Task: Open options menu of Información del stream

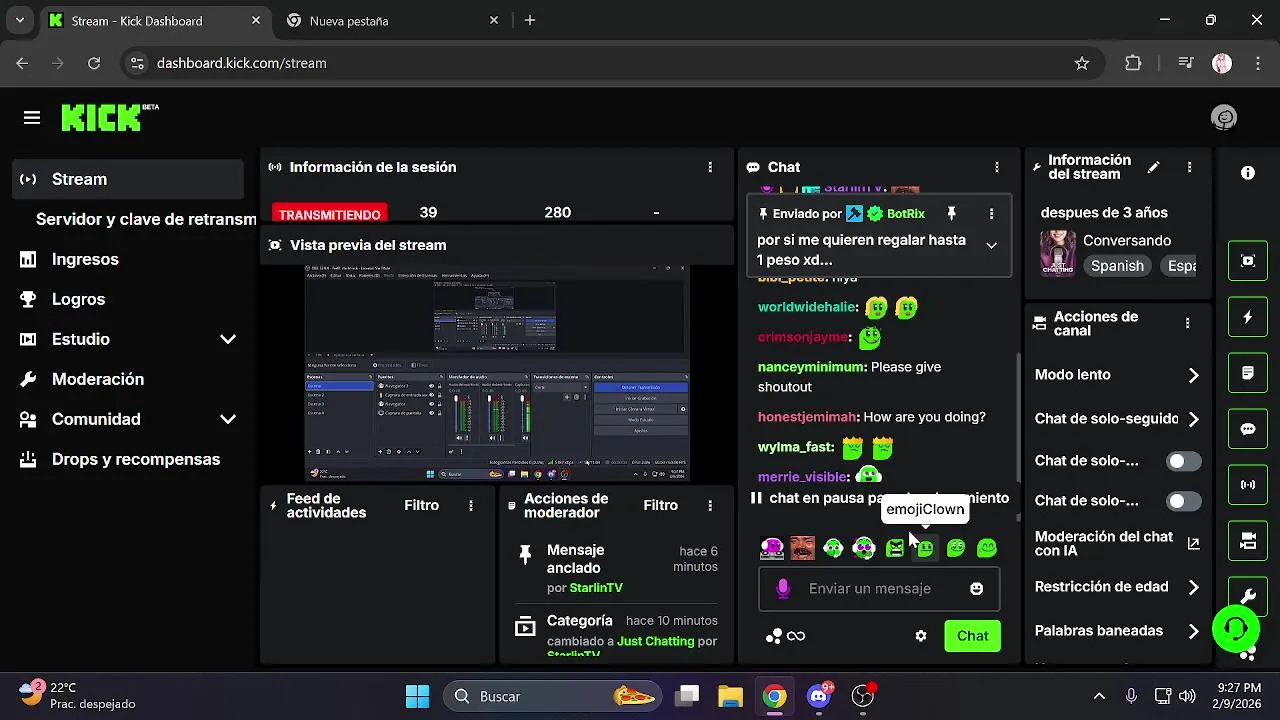Action: (1189, 168)
